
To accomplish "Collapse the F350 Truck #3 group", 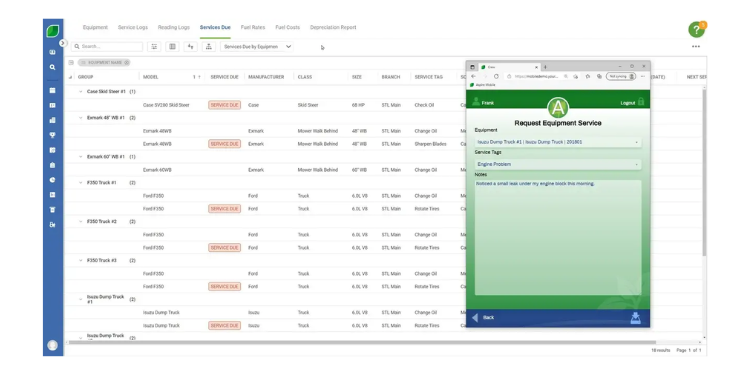I will [x=81, y=261].
